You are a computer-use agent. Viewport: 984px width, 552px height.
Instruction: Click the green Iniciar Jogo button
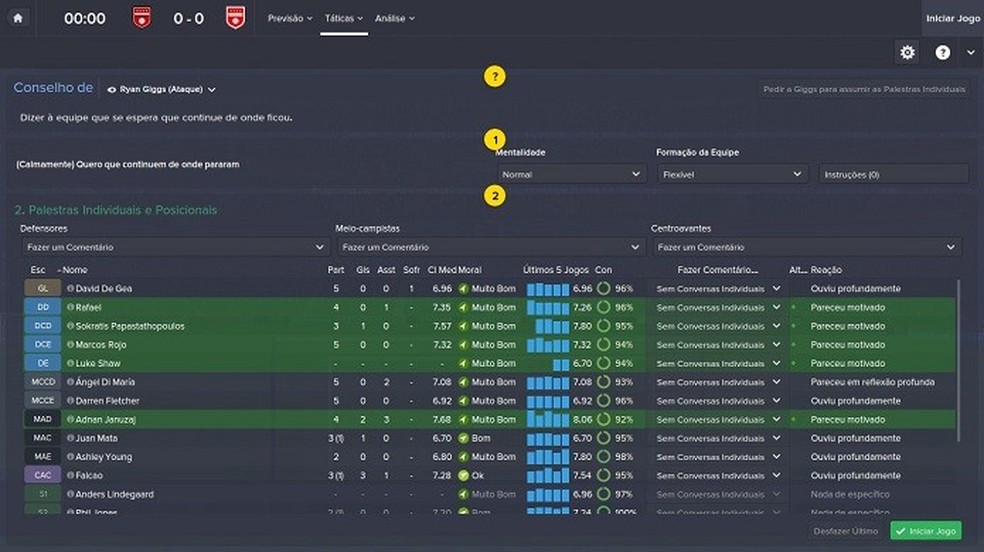point(925,530)
